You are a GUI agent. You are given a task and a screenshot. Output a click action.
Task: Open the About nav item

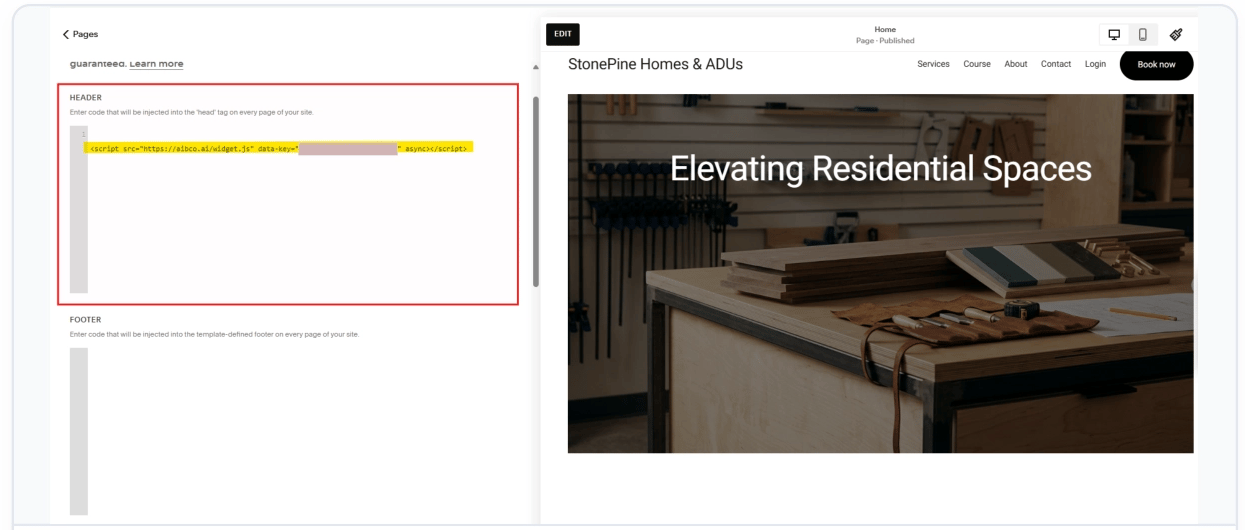point(1016,64)
